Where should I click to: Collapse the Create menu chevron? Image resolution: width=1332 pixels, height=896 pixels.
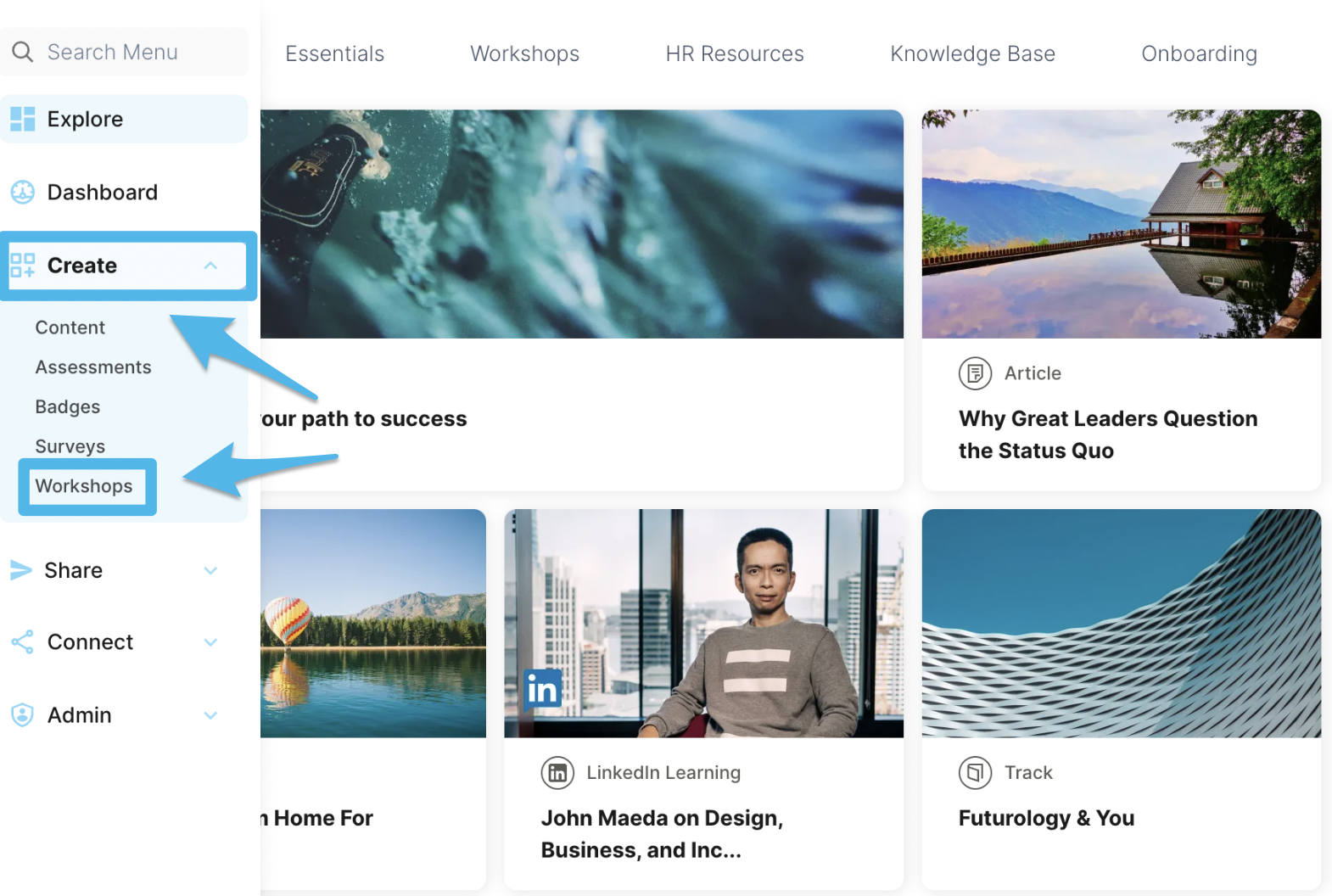tap(210, 266)
